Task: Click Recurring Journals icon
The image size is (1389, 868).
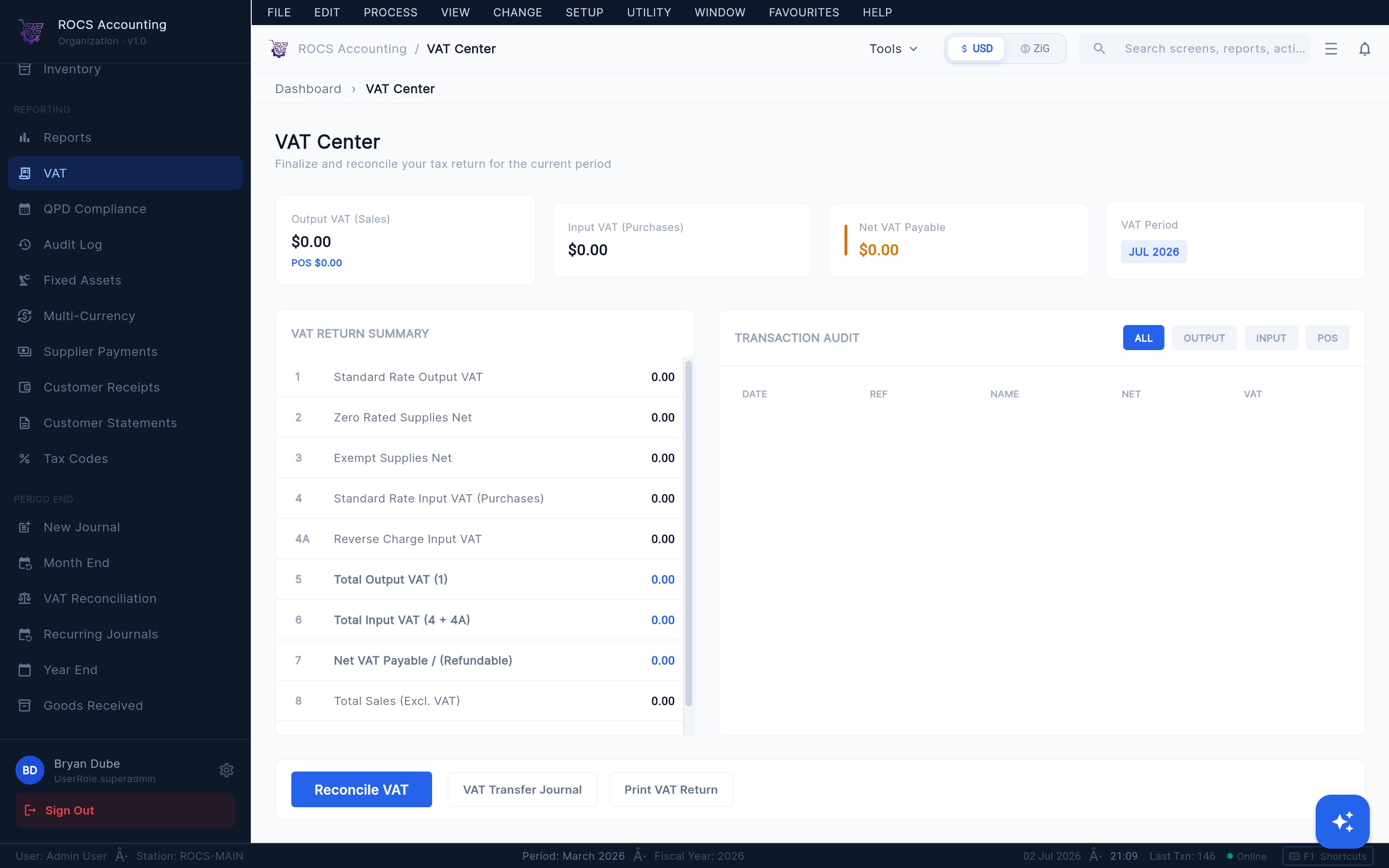Action: point(24,634)
